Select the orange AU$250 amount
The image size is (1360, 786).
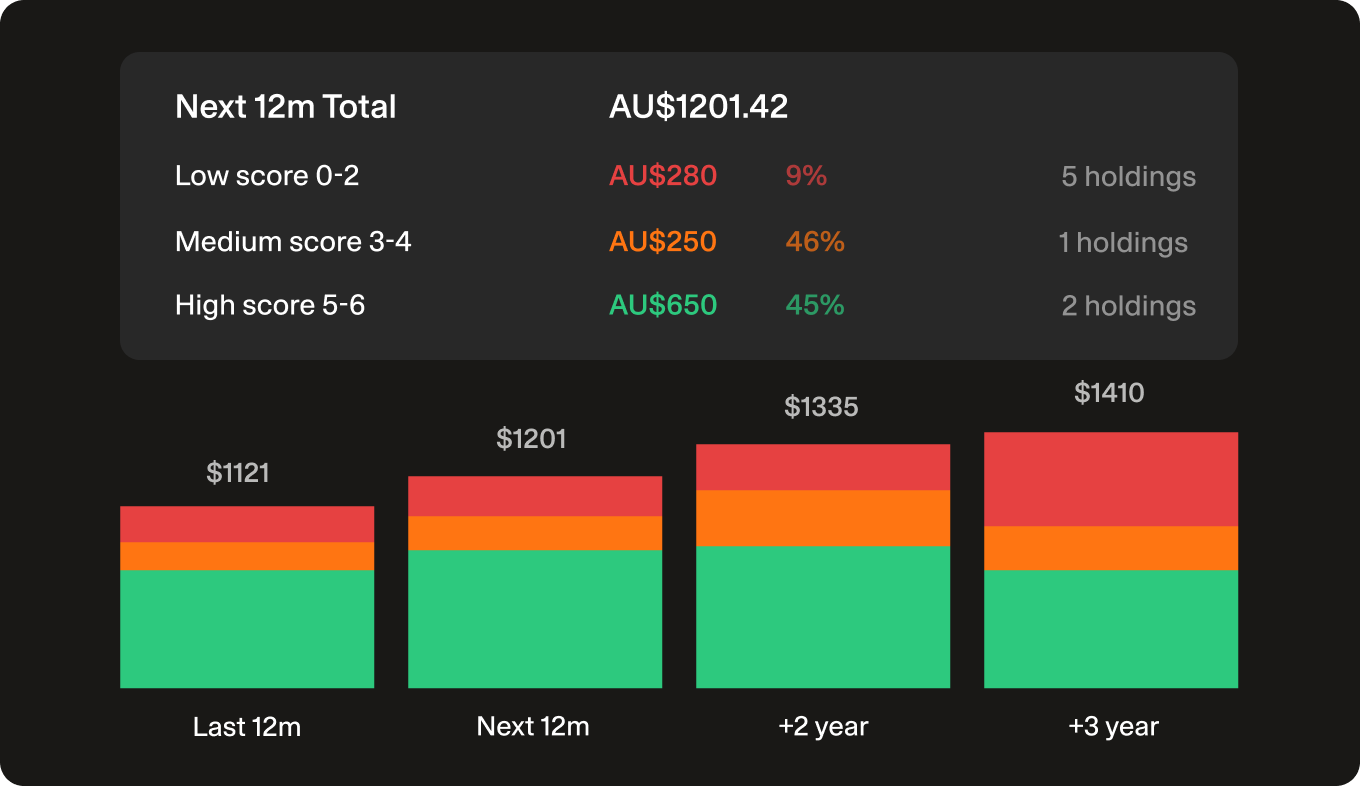(663, 242)
